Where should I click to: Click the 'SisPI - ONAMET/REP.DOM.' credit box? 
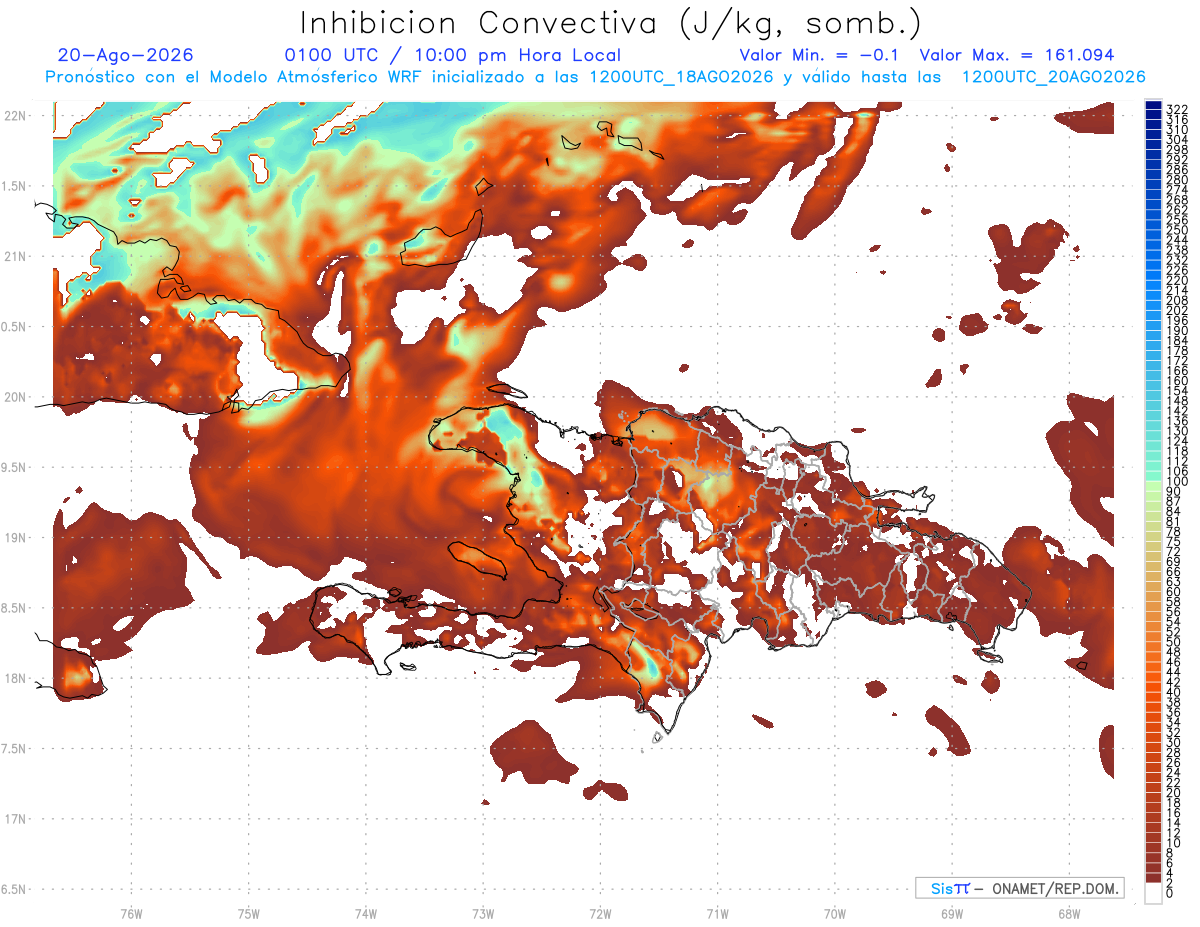(x=1019, y=888)
